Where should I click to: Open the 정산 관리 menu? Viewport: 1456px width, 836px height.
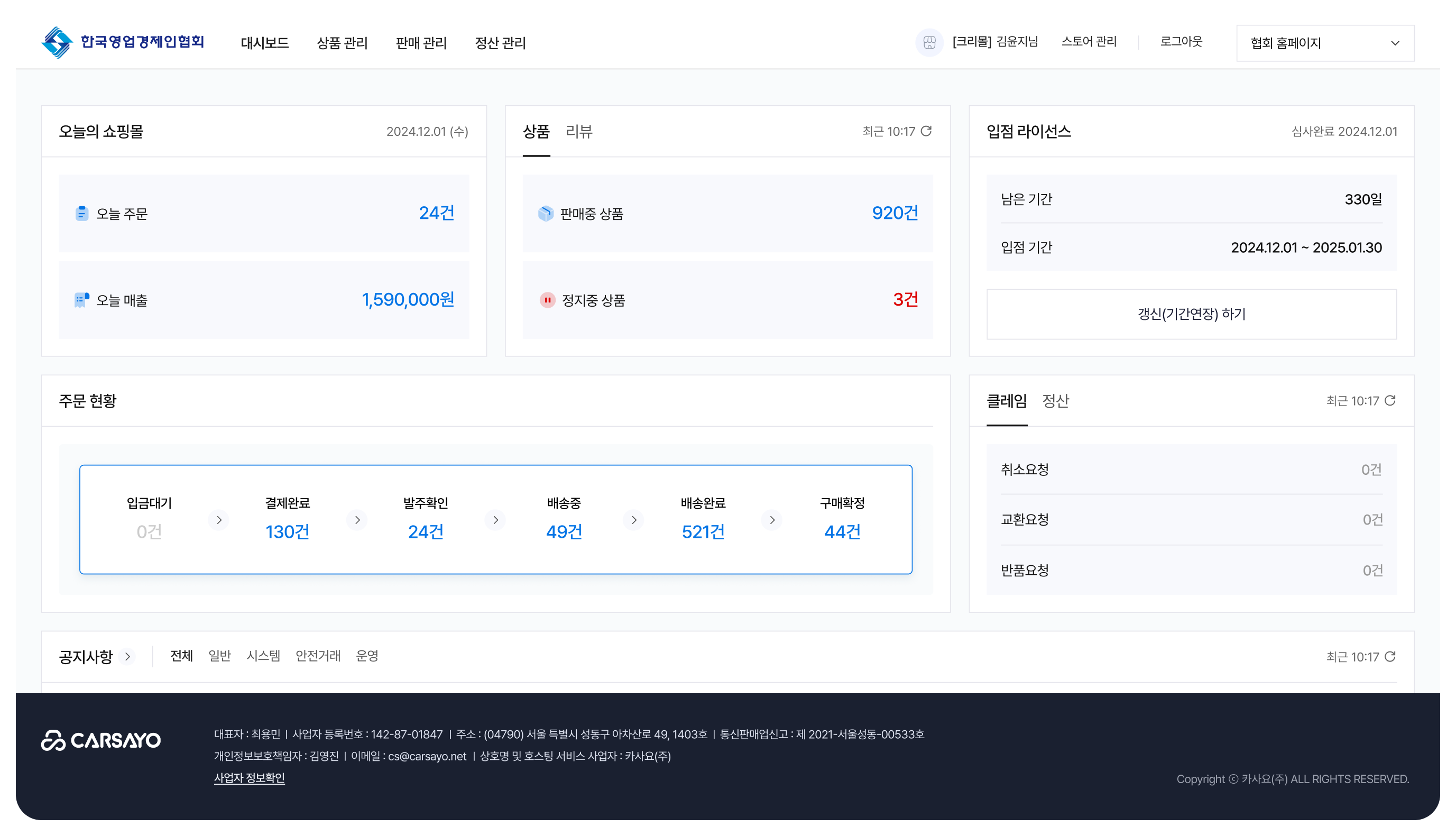click(x=500, y=42)
